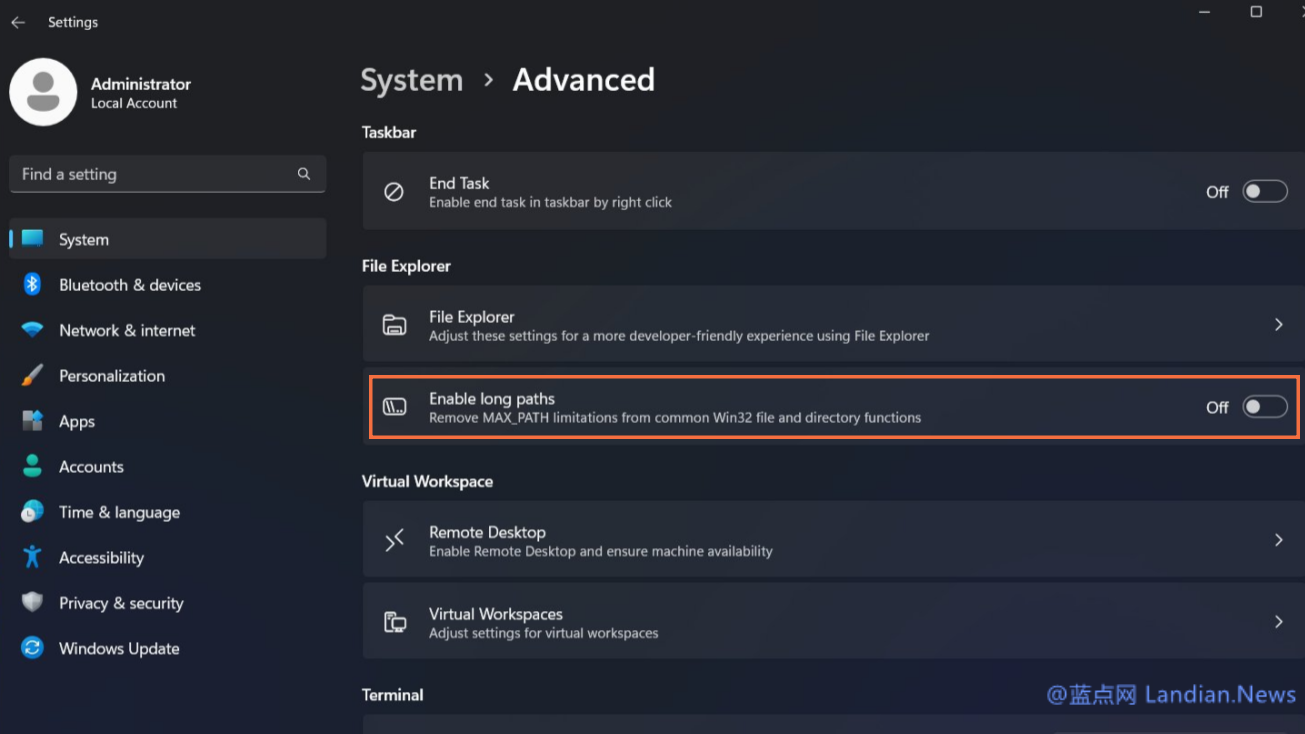Click the Windows Update sync icon
This screenshot has width=1305, height=734.
pyautogui.click(x=32, y=648)
